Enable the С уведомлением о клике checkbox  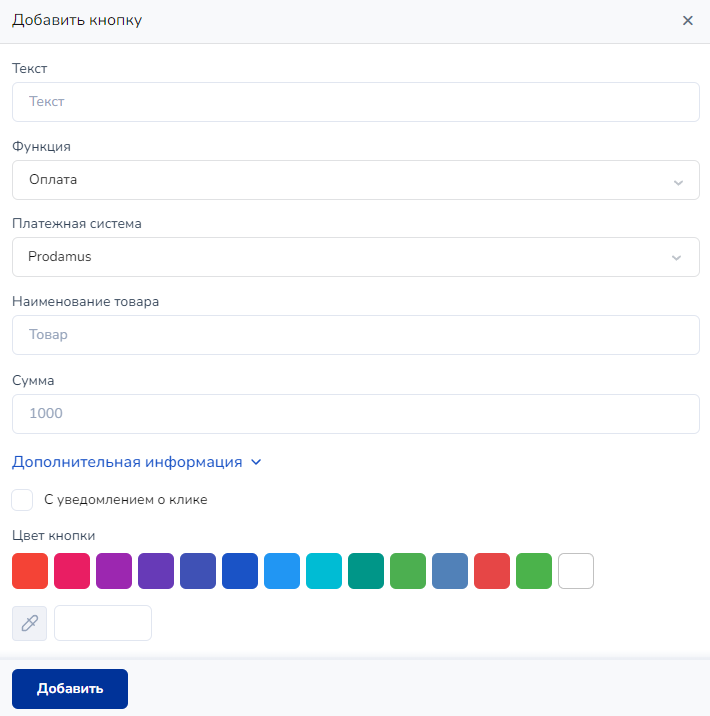tap(23, 500)
